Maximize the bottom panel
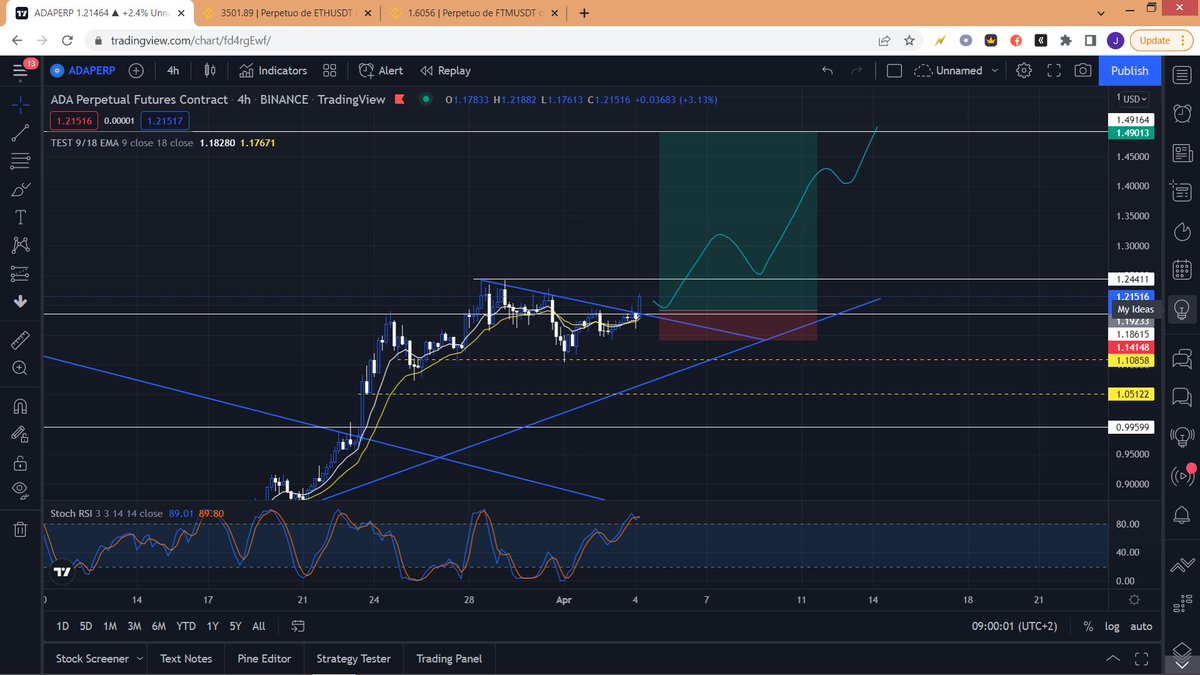The height and width of the screenshot is (675, 1200). (x=1141, y=659)
